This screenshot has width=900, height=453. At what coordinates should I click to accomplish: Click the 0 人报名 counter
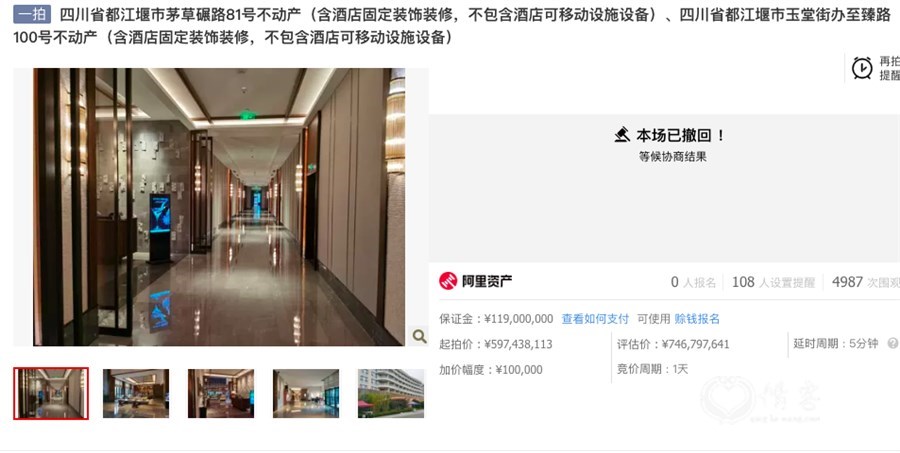(693, 282)
